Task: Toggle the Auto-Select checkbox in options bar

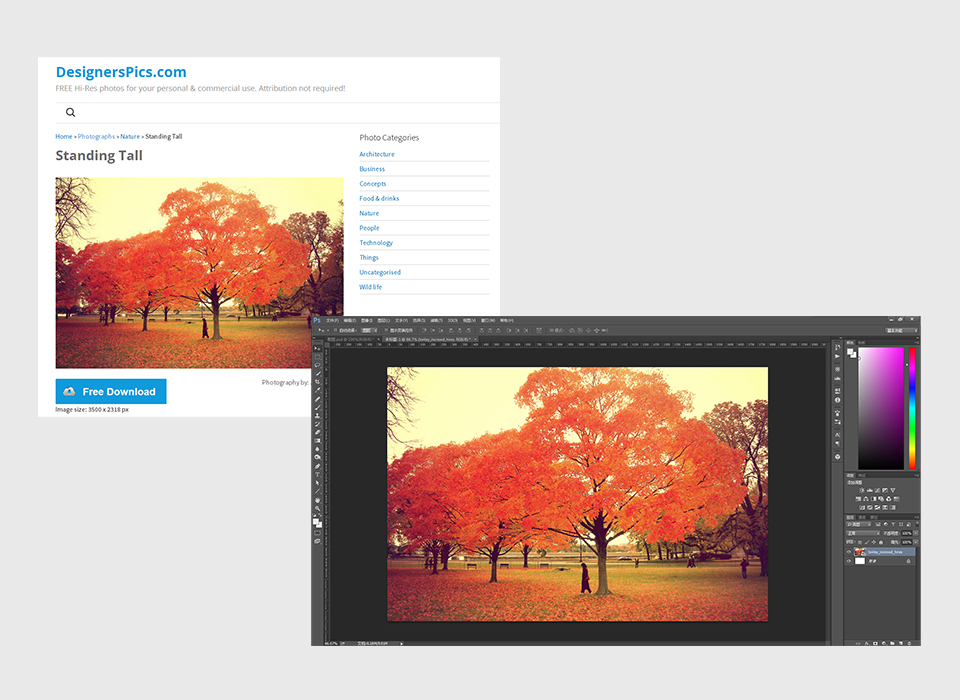Action: click(336, 330)
